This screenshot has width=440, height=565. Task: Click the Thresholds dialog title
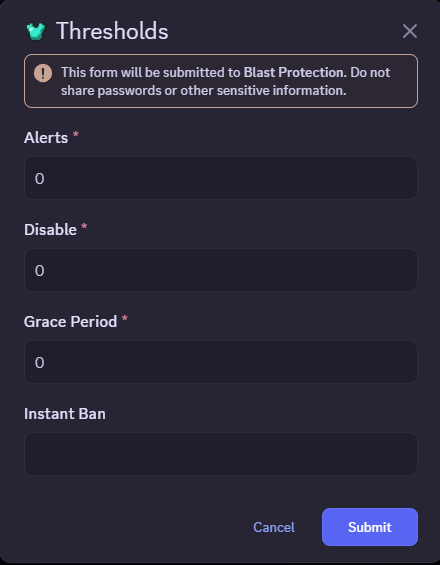coord(112,31)
